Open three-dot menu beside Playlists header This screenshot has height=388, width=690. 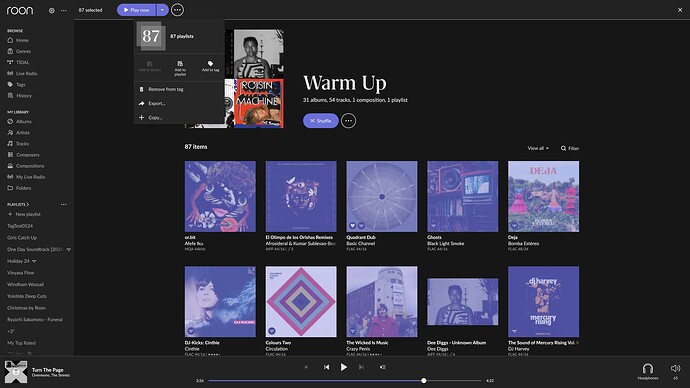pos(64,205)
